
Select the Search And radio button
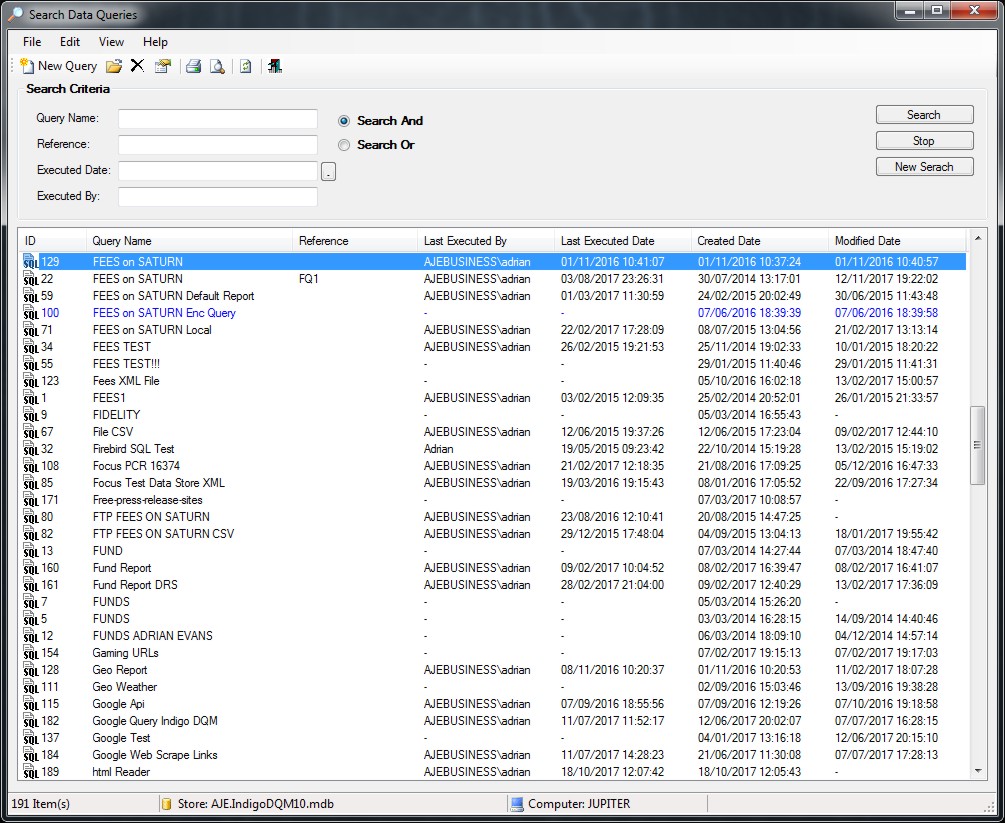tap(344, 121)
